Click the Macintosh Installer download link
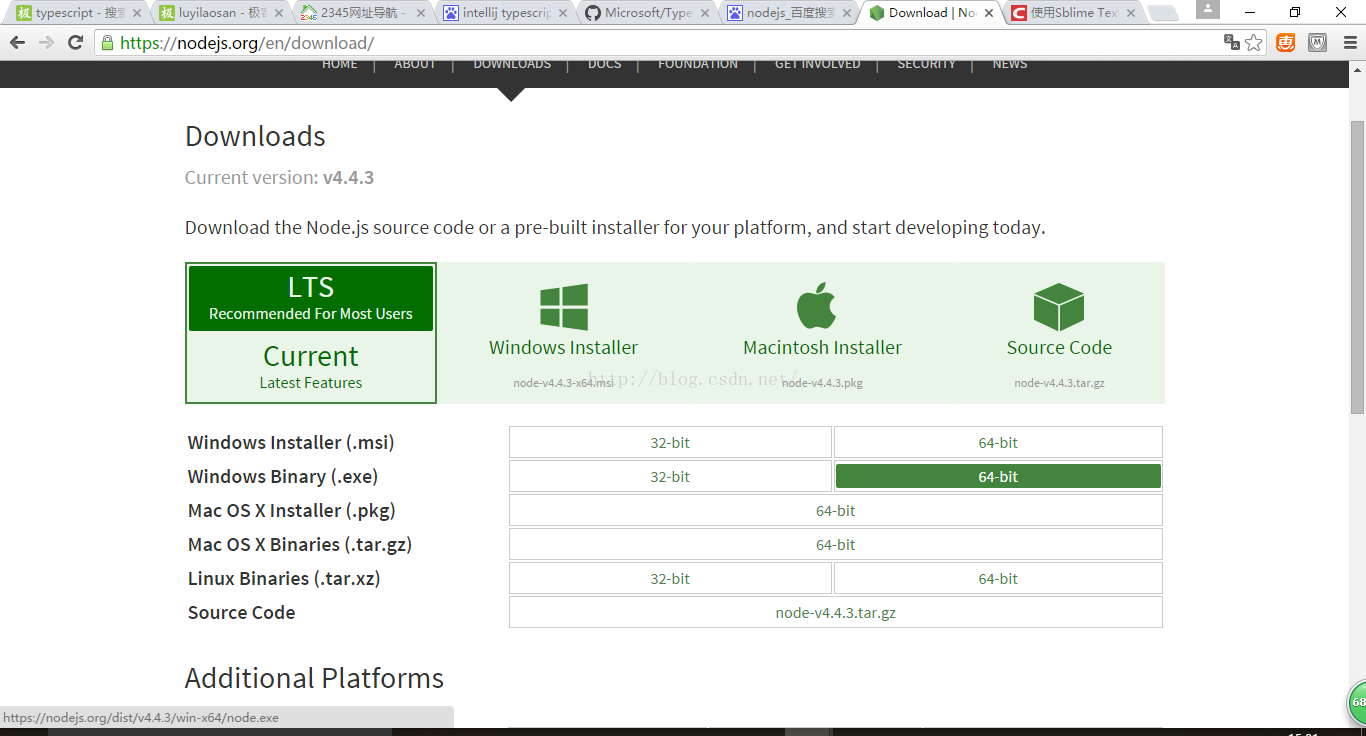 (x=822, y=347)
